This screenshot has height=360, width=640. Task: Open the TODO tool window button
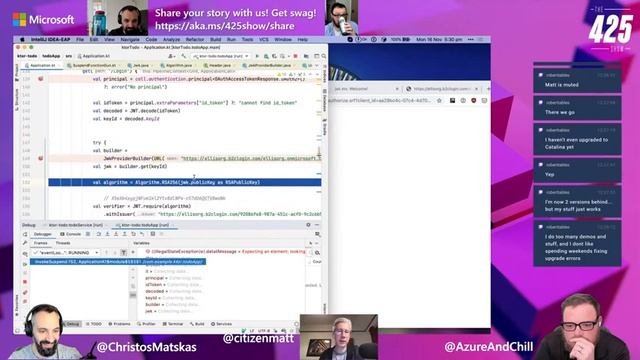94,324
